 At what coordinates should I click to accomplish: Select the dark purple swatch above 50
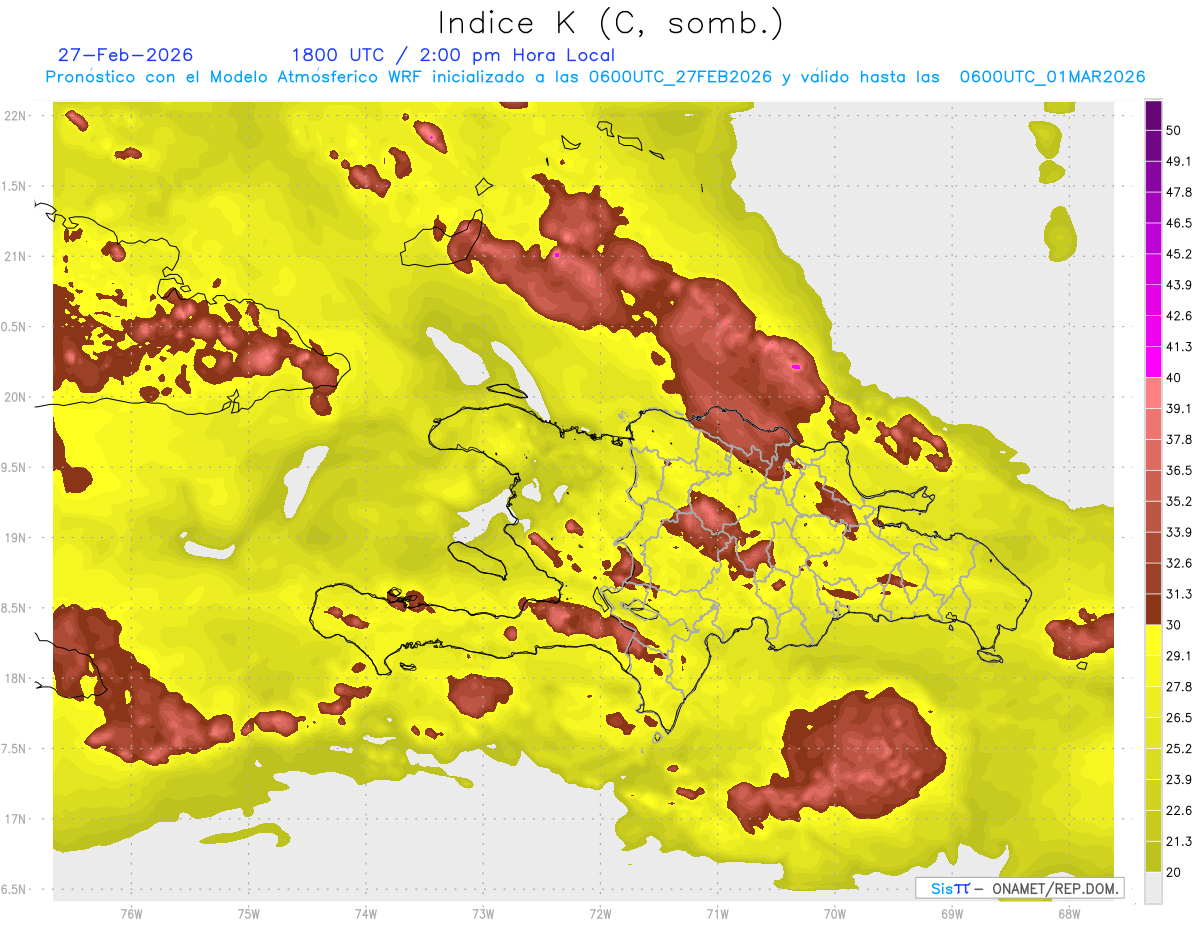click(x=1153, y=116)
